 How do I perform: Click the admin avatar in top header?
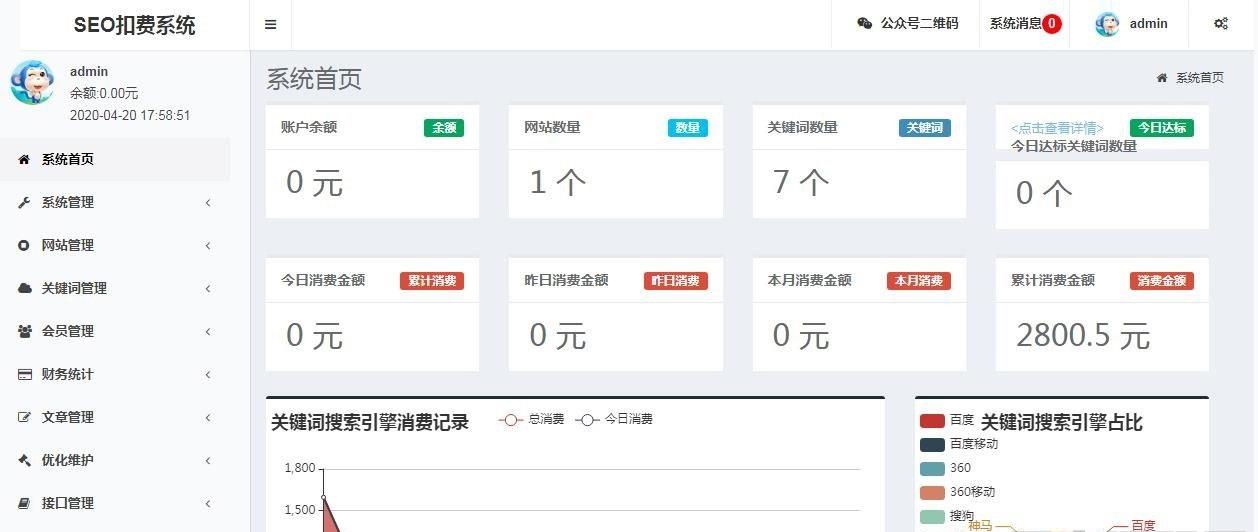coord(1107,24)
